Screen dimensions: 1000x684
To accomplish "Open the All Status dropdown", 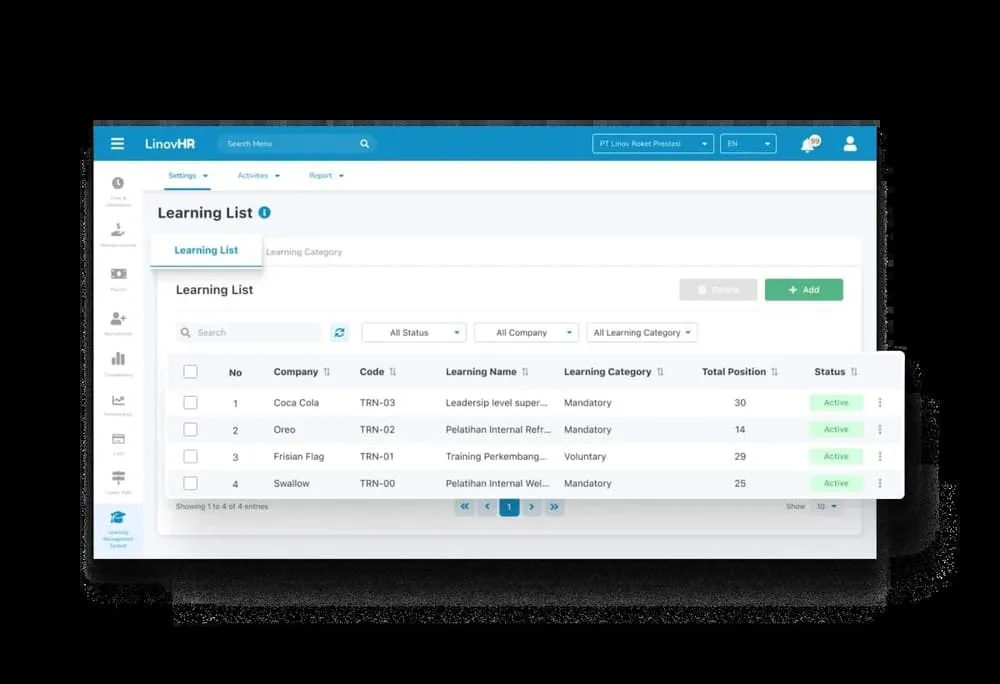I will (413, 331).
